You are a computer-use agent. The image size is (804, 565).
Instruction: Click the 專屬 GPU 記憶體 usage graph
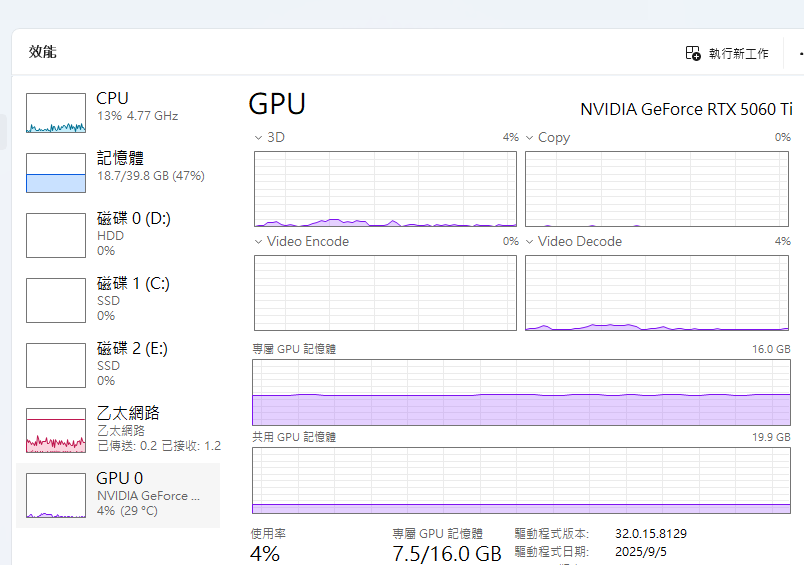coord(521,393)
